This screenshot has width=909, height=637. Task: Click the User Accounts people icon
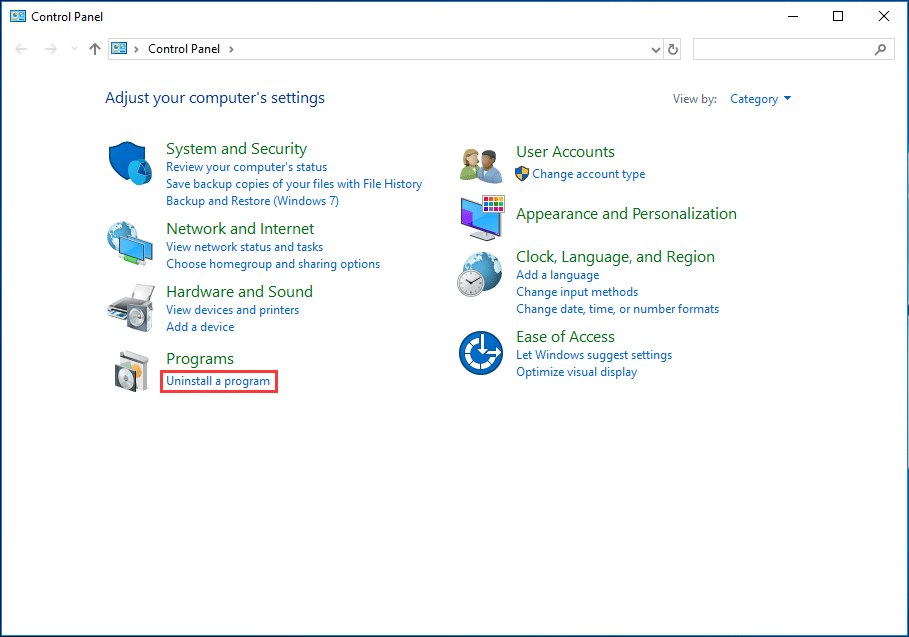pyautogui.click(x=481, y=163)
